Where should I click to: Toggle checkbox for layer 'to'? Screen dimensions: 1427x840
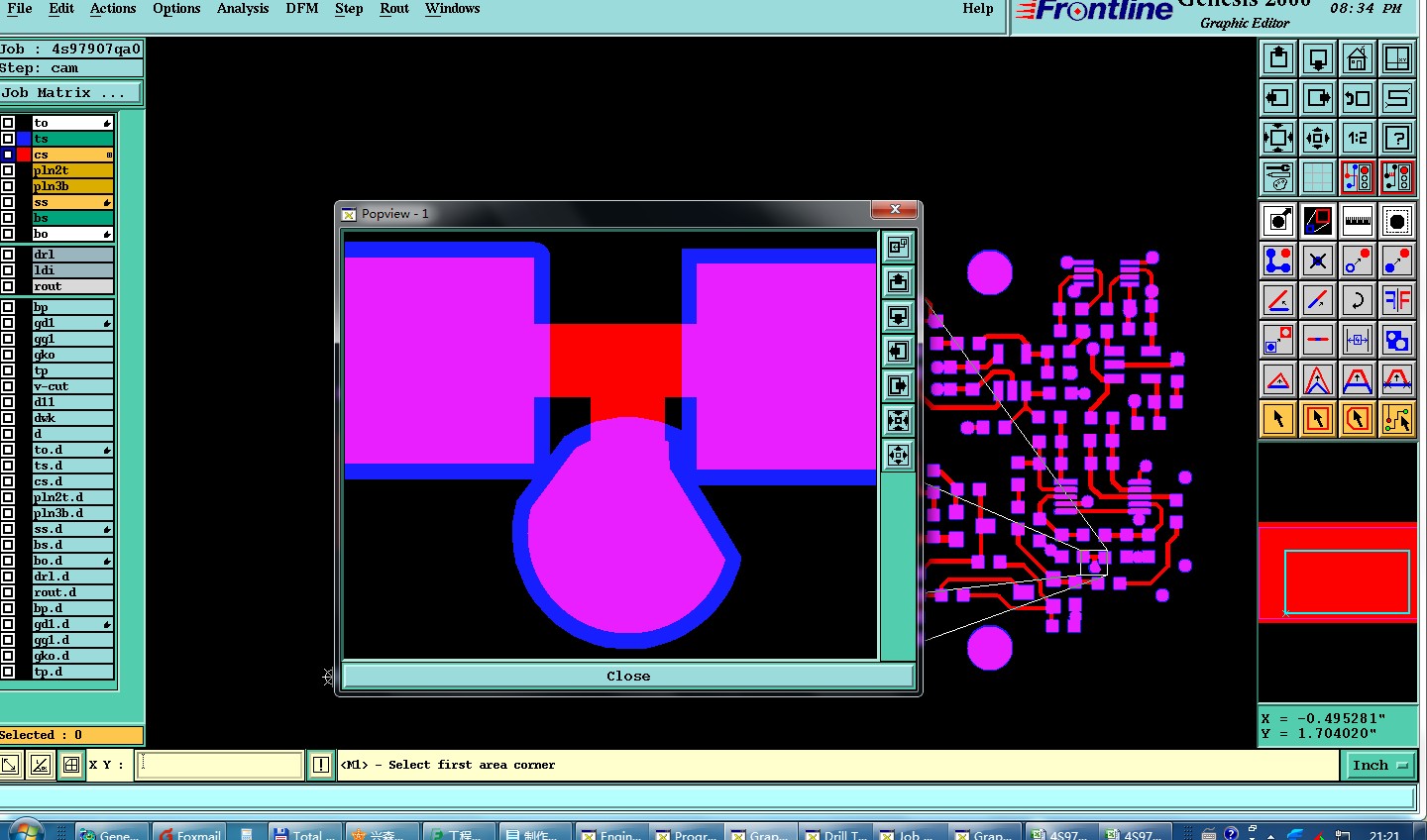(8, 123)
